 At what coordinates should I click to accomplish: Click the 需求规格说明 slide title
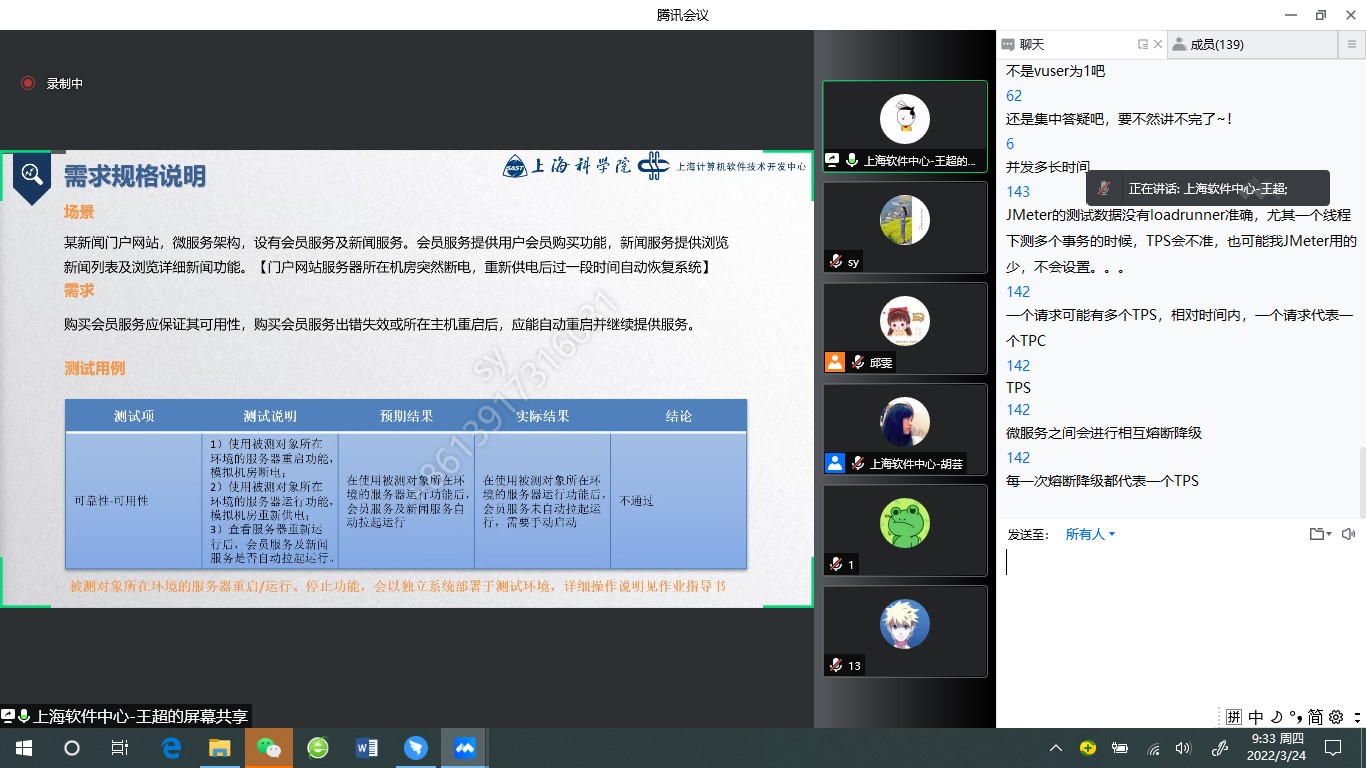[135, 177]
